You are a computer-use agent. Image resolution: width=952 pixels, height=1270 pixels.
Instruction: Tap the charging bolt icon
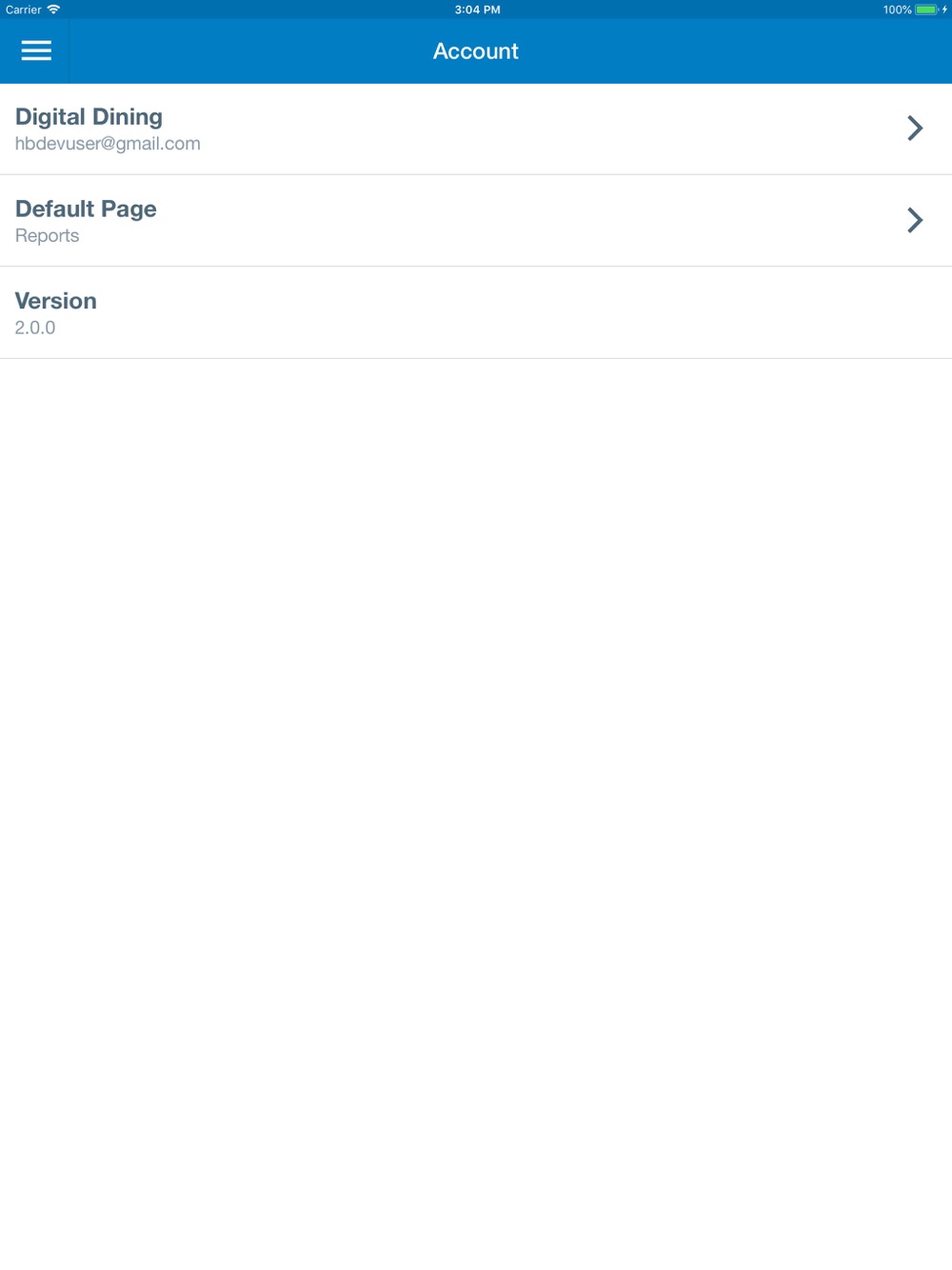point(944,10)
